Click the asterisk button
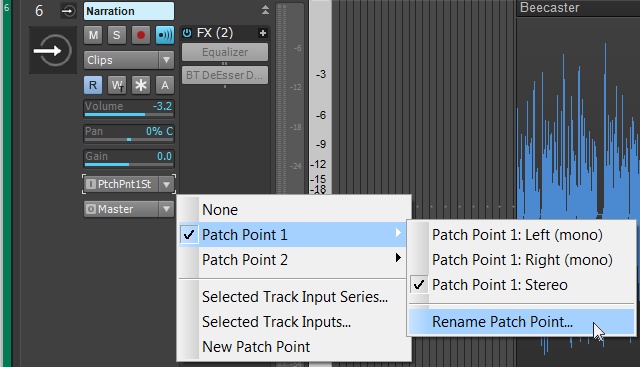Image resolution: width=640 pixels, height=367 pixels. [x=141, y=85]
